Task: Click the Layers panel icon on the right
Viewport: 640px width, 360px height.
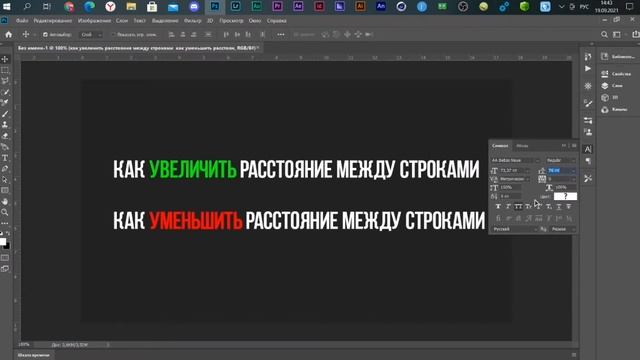Action: (612, 86)
